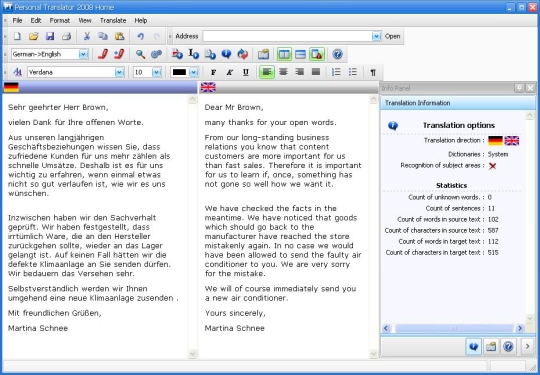Image resolution: width=540 pixels, height=375 pixels.
Task: Click the Open button next to Address
Action: pos(392,36)
